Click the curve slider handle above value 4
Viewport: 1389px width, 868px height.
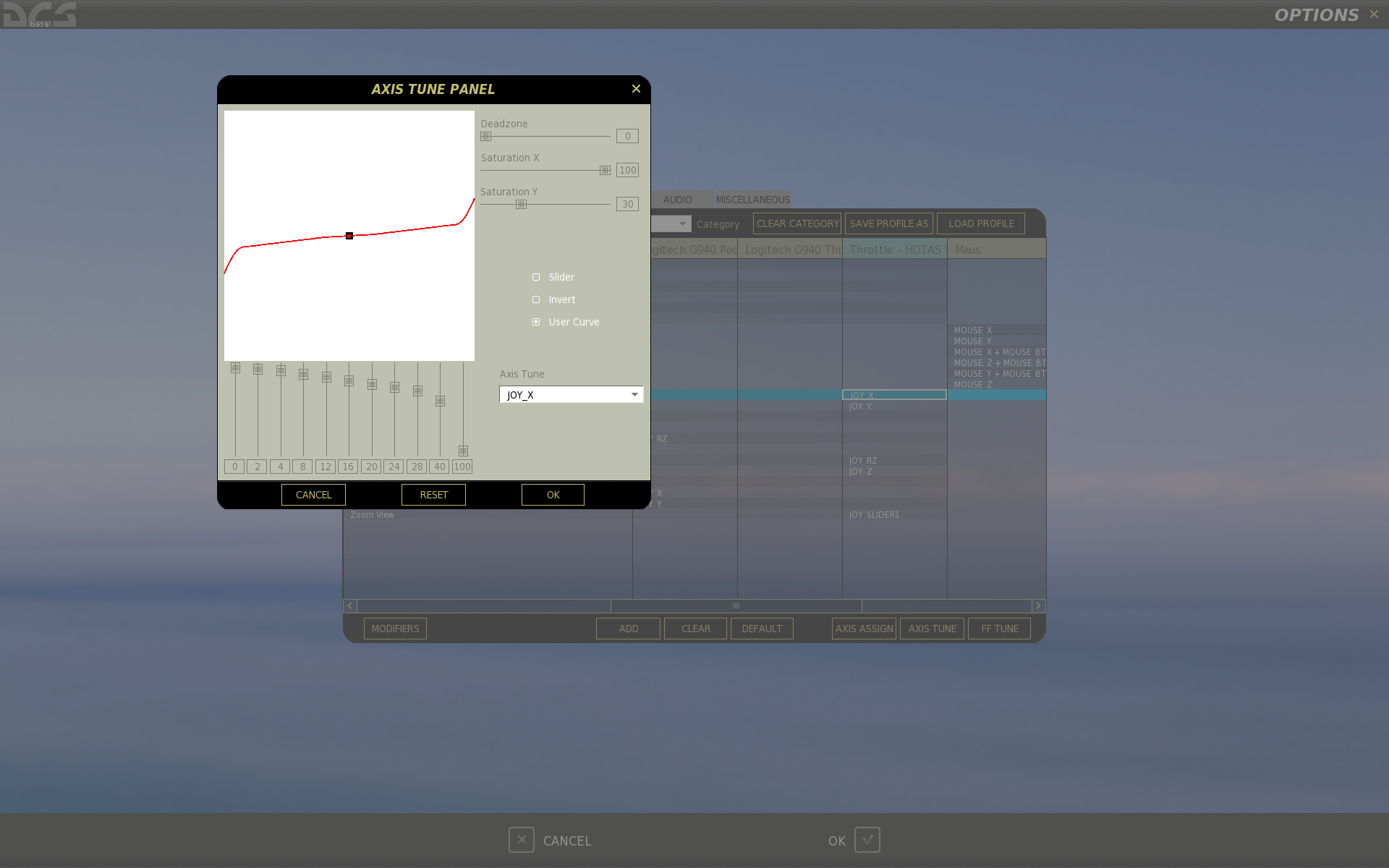(x=281, y=370)
